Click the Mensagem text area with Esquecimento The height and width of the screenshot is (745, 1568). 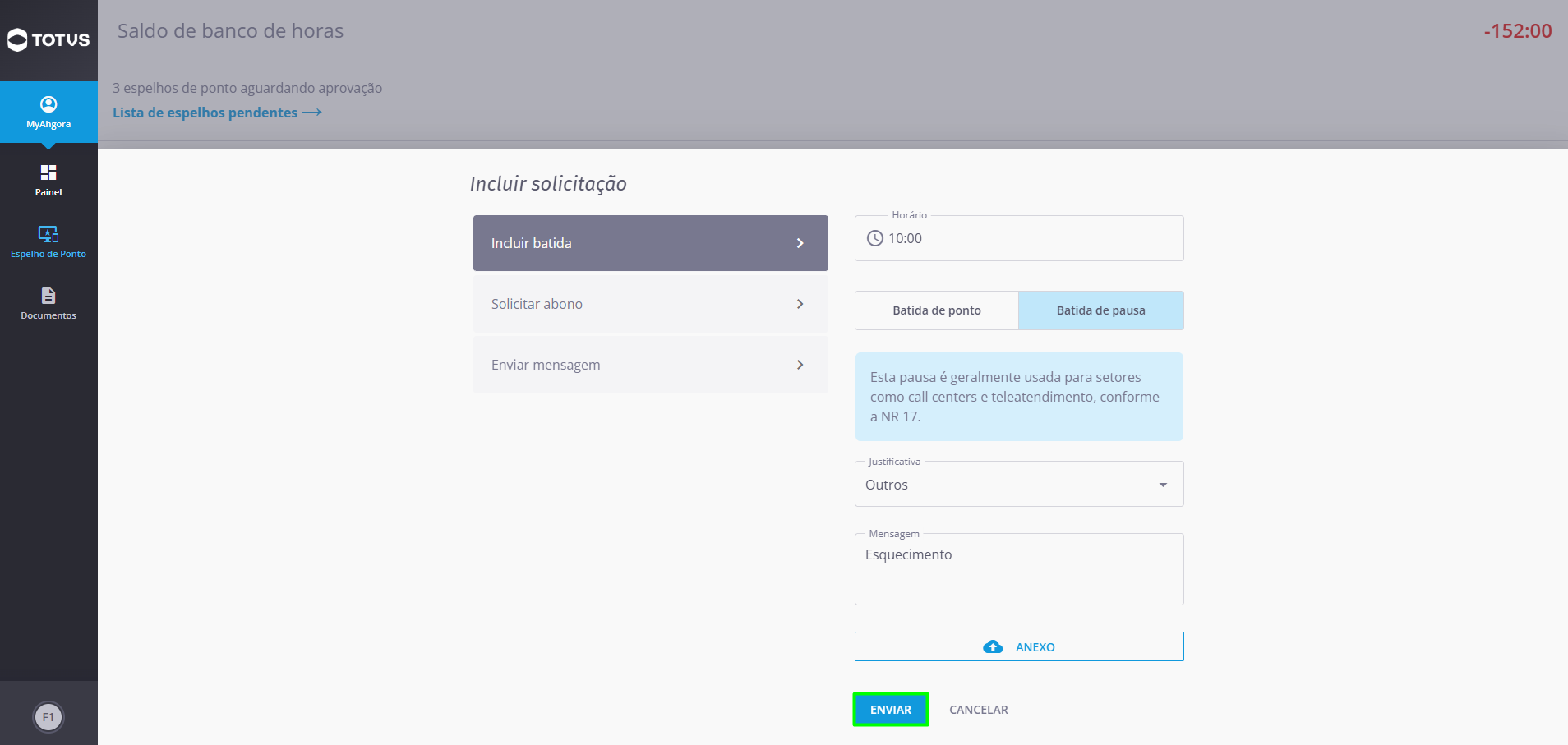(x=1019, y=569)
